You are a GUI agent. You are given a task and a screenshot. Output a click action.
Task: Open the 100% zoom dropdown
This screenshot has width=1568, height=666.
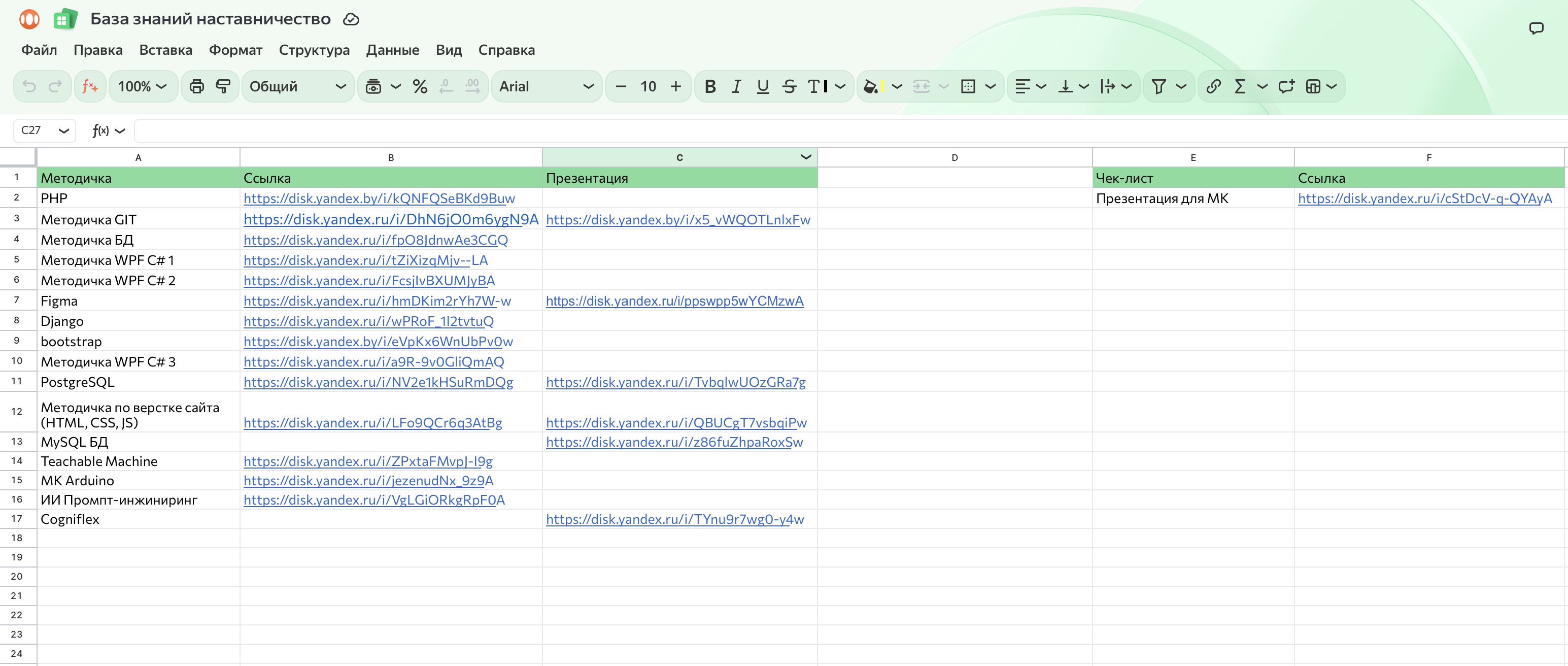point(143,86)
